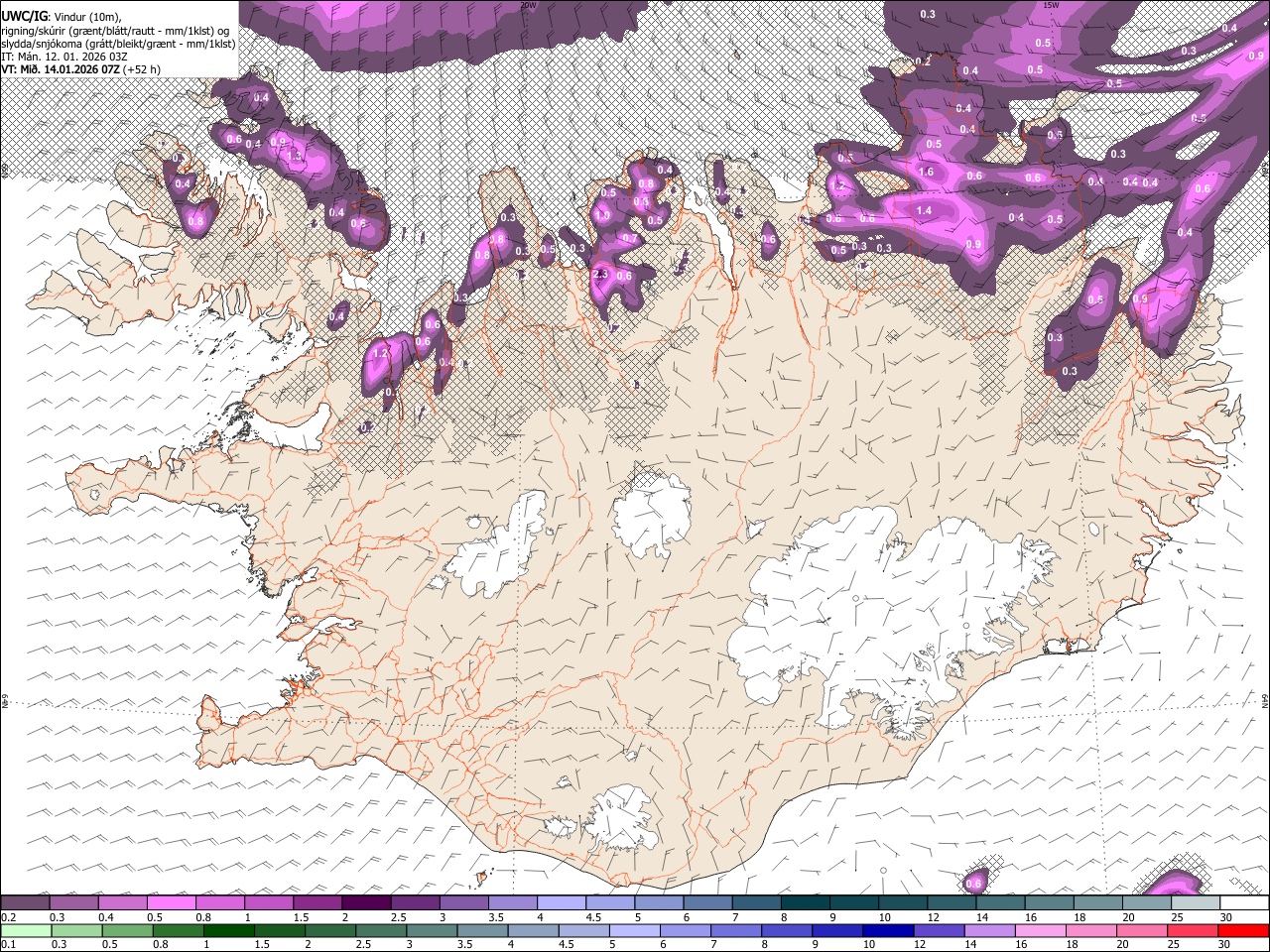The width and height of the screenshot is (1270, 952).
Task: Select upper legend swatch between 0.5 and 0.8
Action: tap(172, 902)
